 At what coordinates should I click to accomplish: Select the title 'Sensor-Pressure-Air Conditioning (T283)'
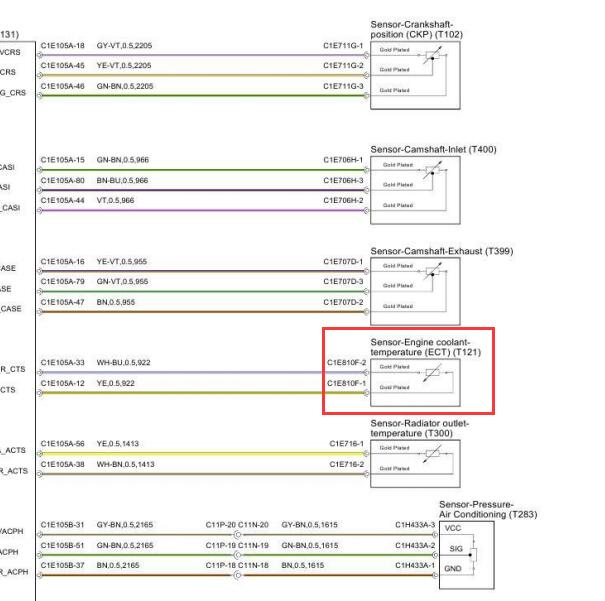[488, 509]
